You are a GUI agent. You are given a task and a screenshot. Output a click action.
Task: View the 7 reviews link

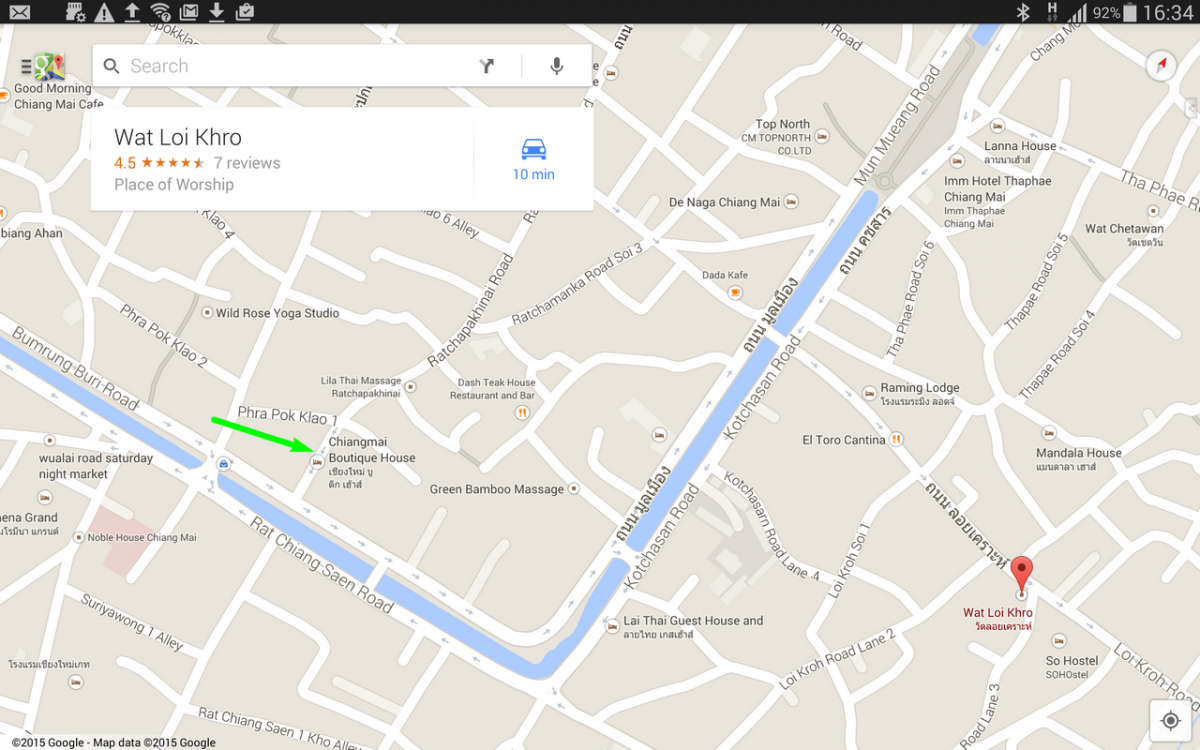pyautogui.click(x=247, y=163)
